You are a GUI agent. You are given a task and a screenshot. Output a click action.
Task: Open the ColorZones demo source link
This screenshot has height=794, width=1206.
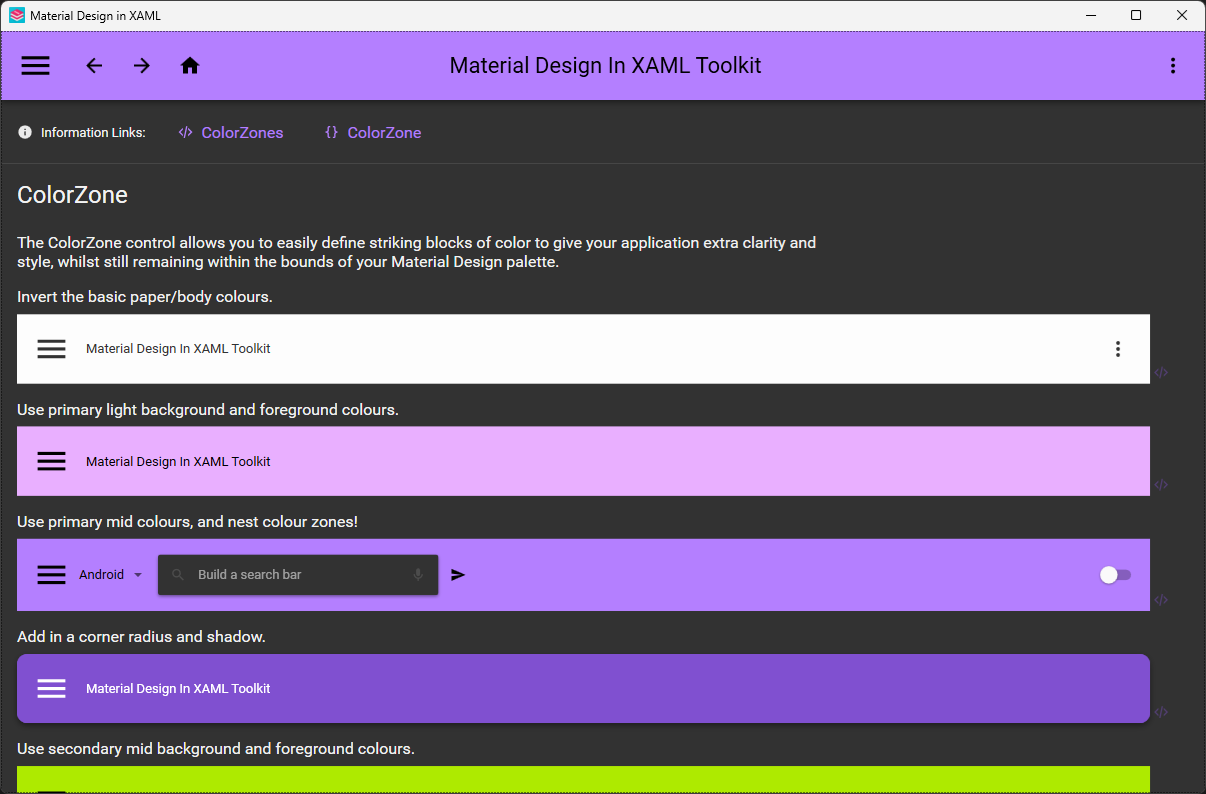(x=231, y=133)
